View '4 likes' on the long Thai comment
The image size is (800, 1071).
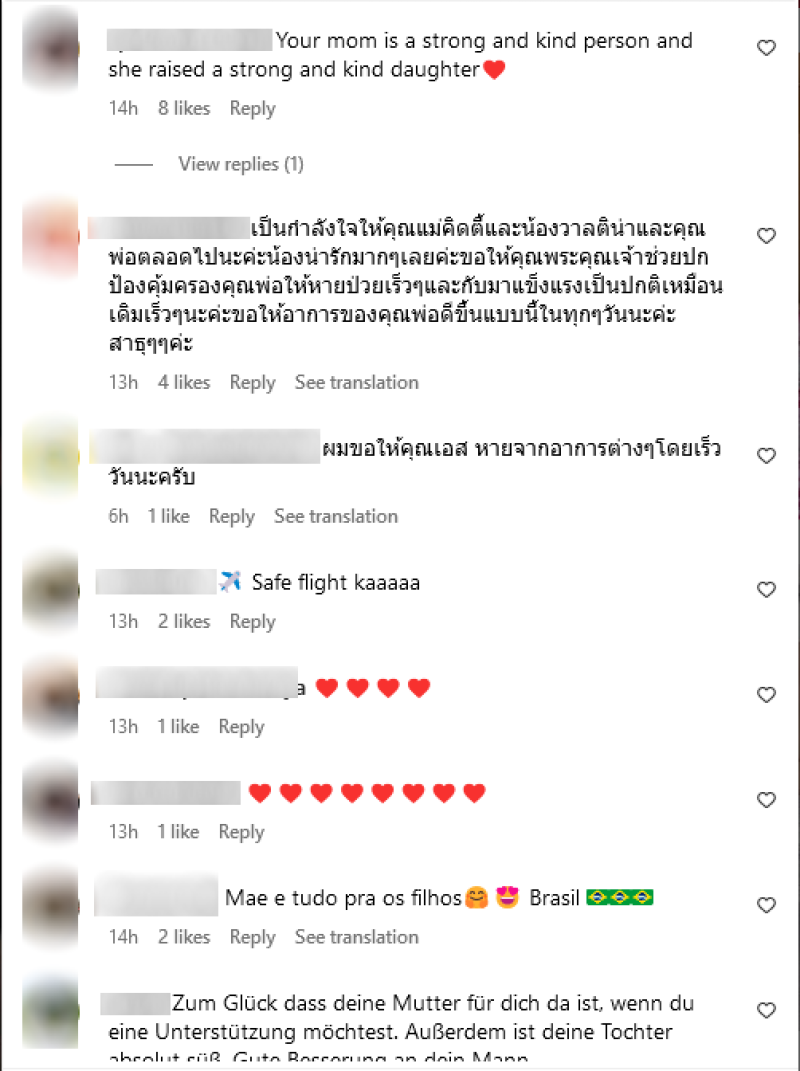(x=184, y=382)
